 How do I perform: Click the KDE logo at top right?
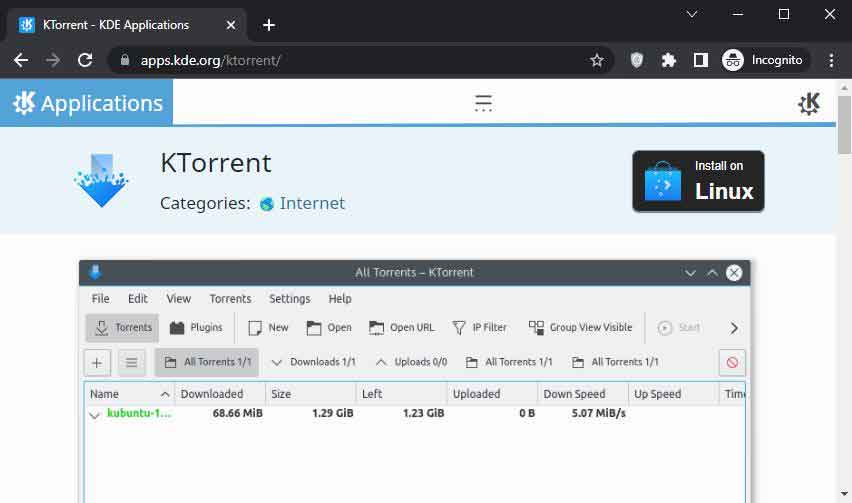(x=809, y=103)
